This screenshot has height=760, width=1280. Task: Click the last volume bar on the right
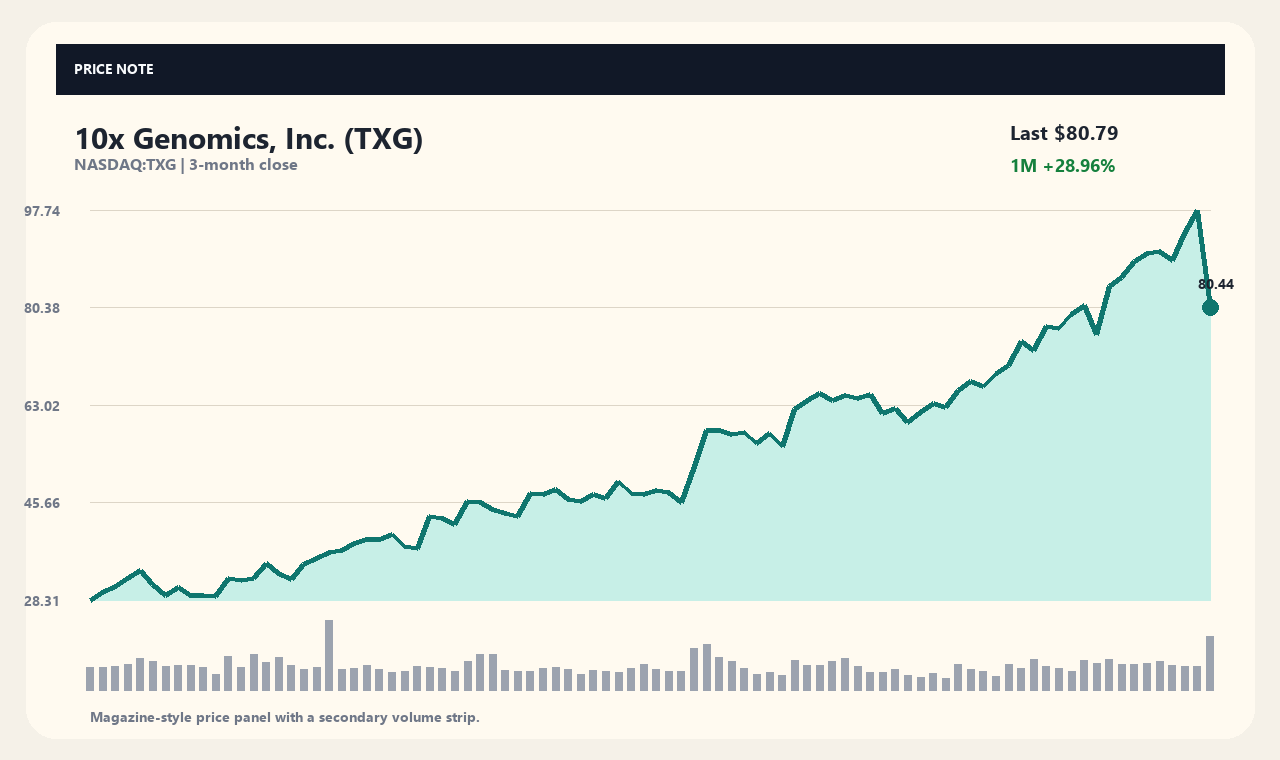tap(1210, 663)
